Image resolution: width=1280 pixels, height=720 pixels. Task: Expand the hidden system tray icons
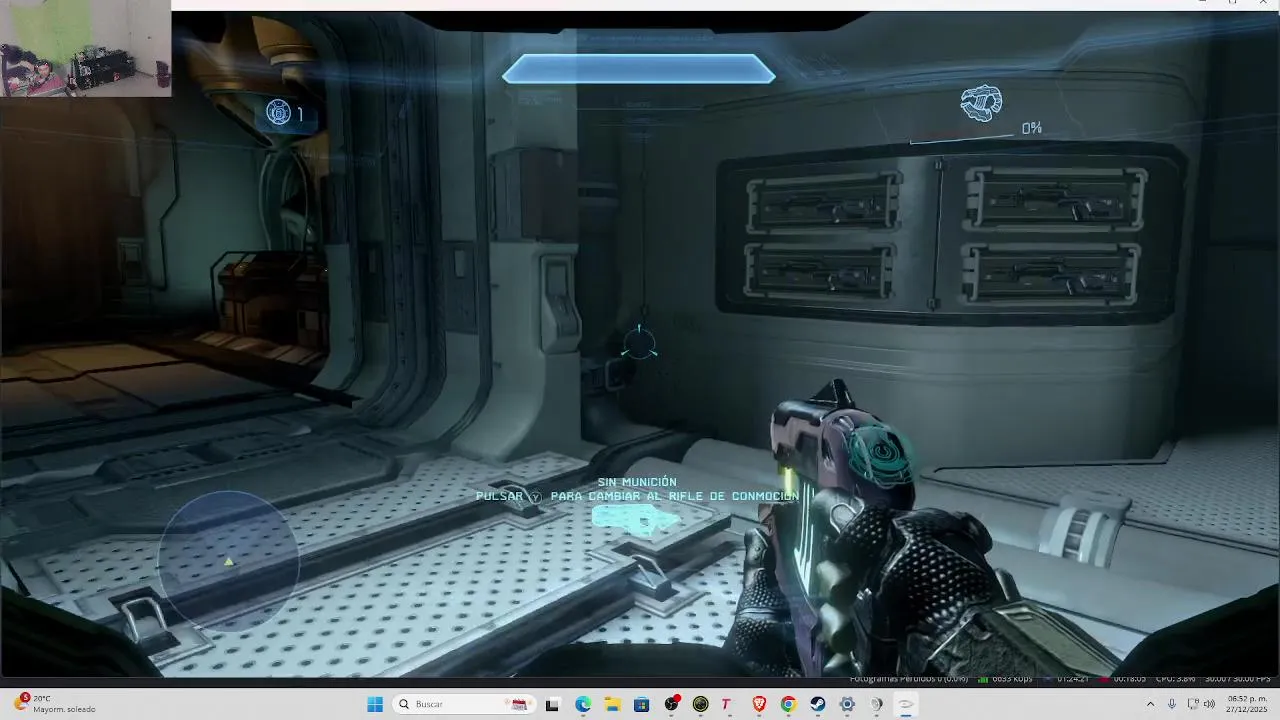1150,704
